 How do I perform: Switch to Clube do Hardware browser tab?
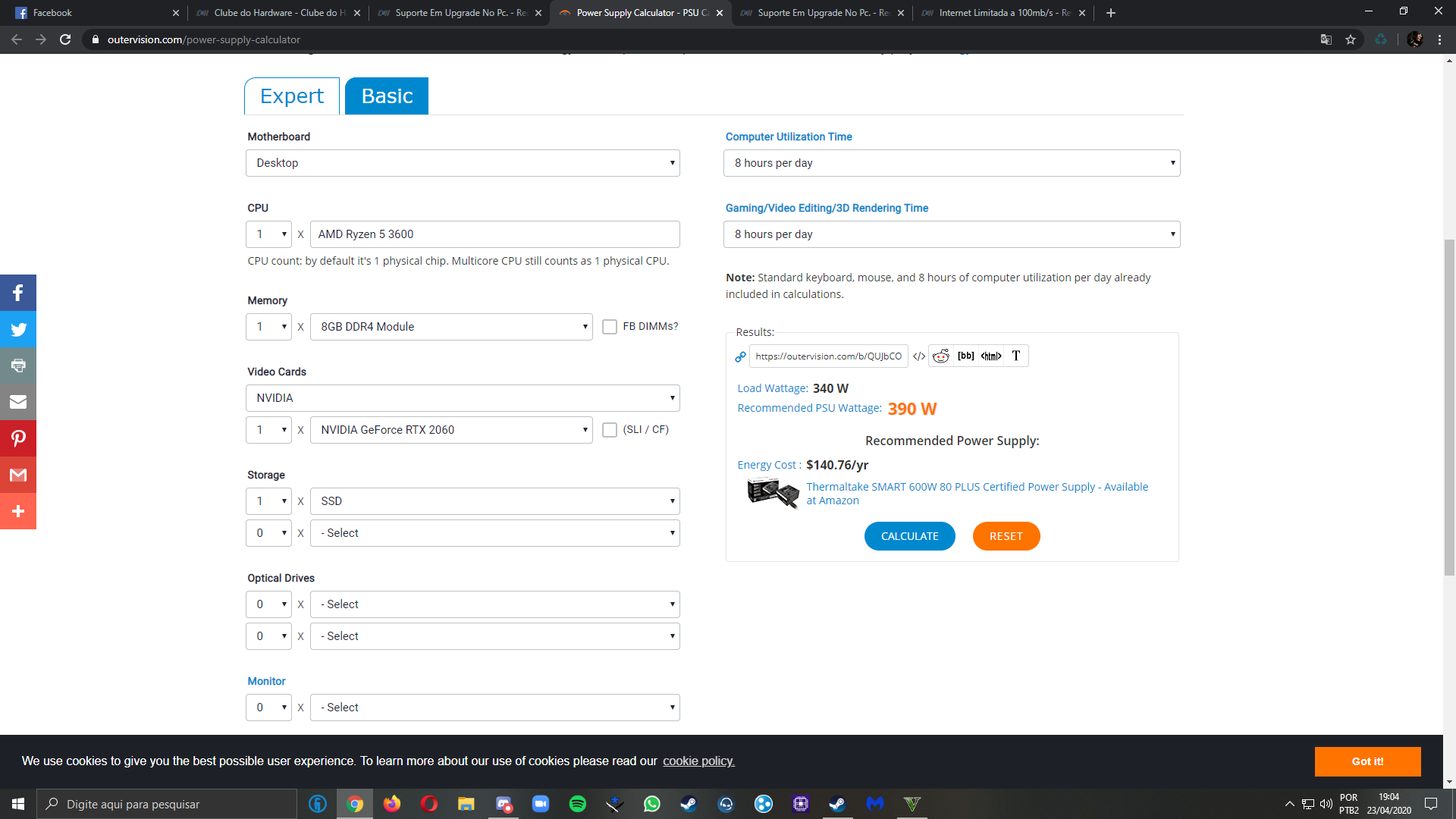tap(277, 13)
